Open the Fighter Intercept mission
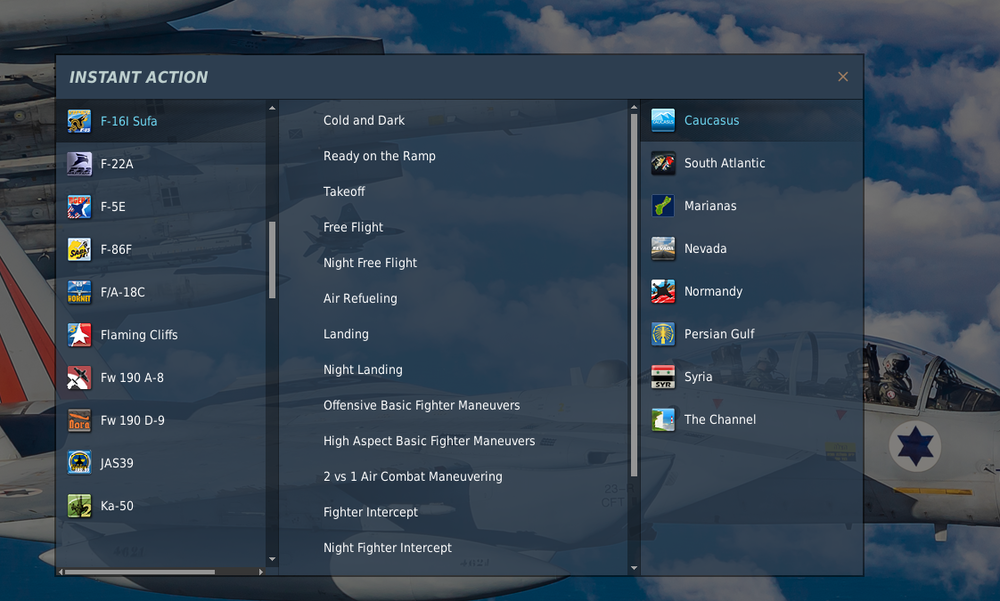The image size is (1000, 601). tap(370, 512)
